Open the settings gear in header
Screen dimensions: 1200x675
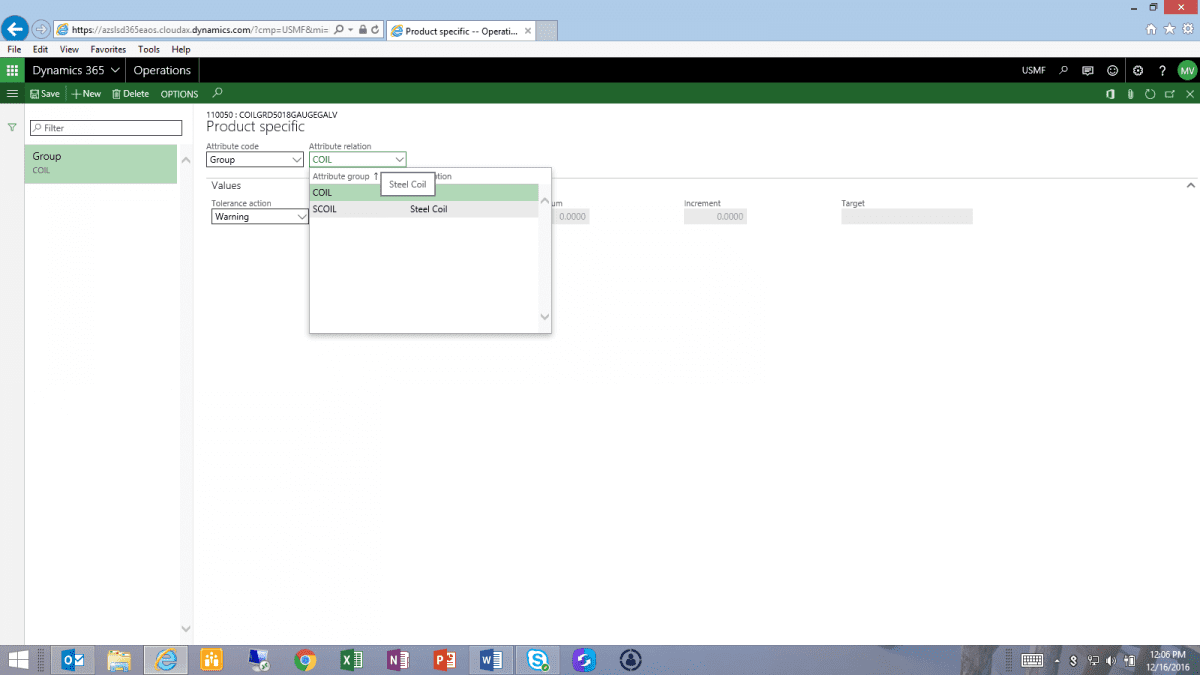(x=1138, y=70)
